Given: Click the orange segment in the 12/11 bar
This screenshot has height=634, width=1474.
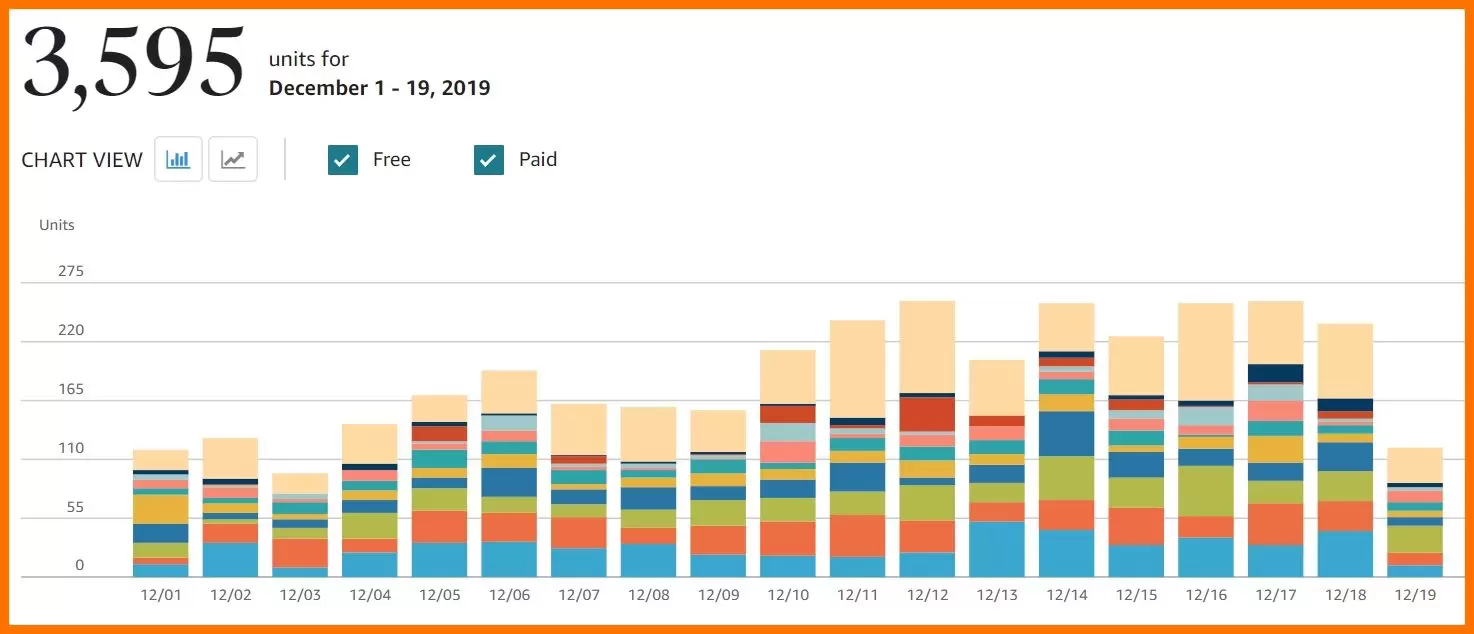Looking at the screenshot, I should click(858, 536).
